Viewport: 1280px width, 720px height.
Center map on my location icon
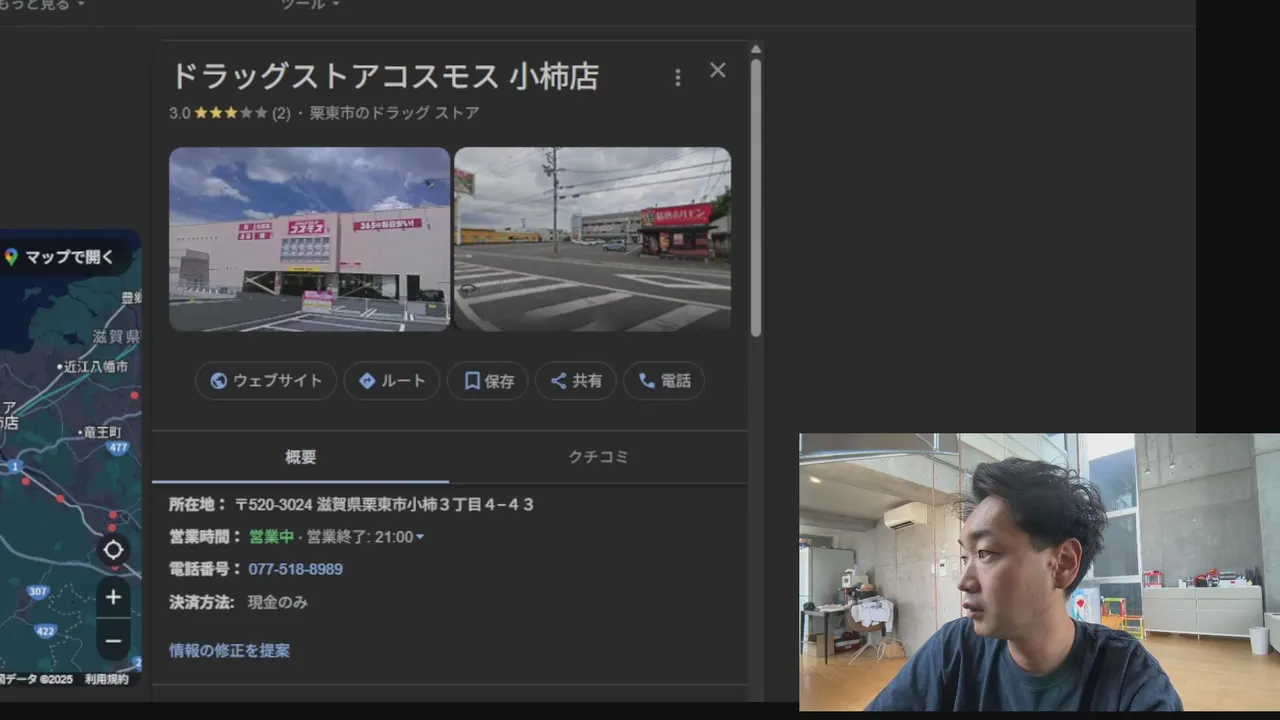[x=113, y=550]
